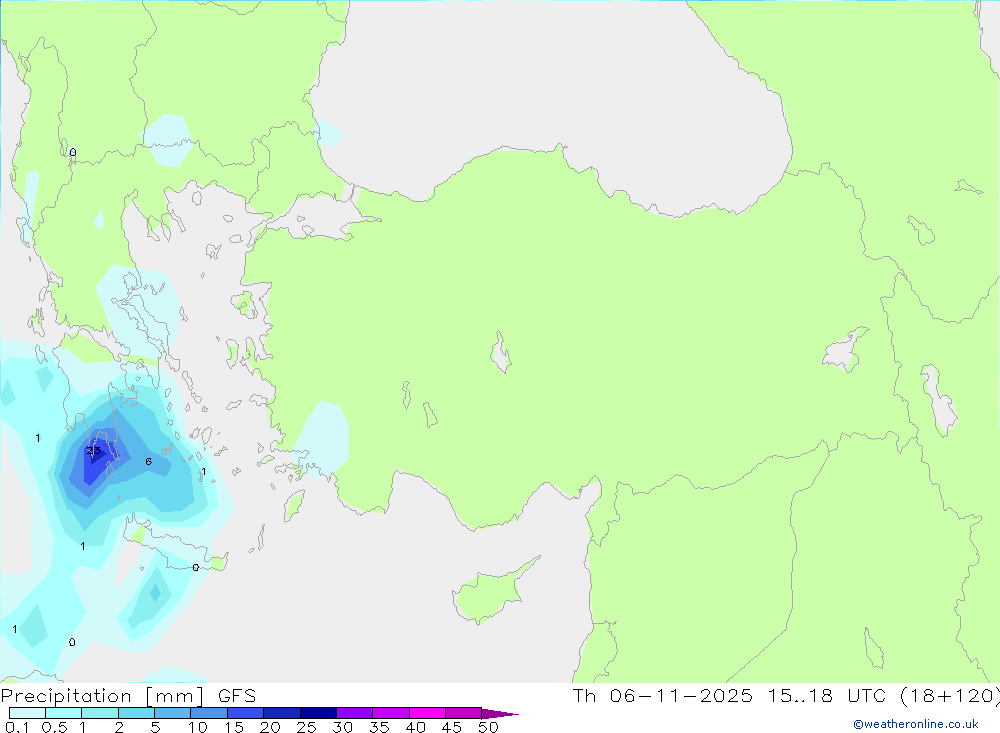The height and width of the screenshot is (733, 1000).
Task: Click the legend label "35"
Action: tap(379, 727)
